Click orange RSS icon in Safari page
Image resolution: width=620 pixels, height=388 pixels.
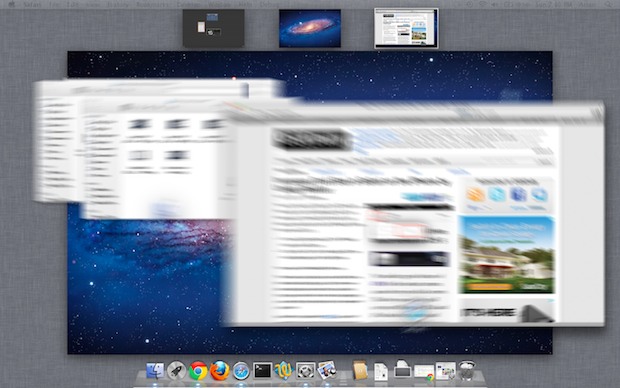(x=476, y=195)
